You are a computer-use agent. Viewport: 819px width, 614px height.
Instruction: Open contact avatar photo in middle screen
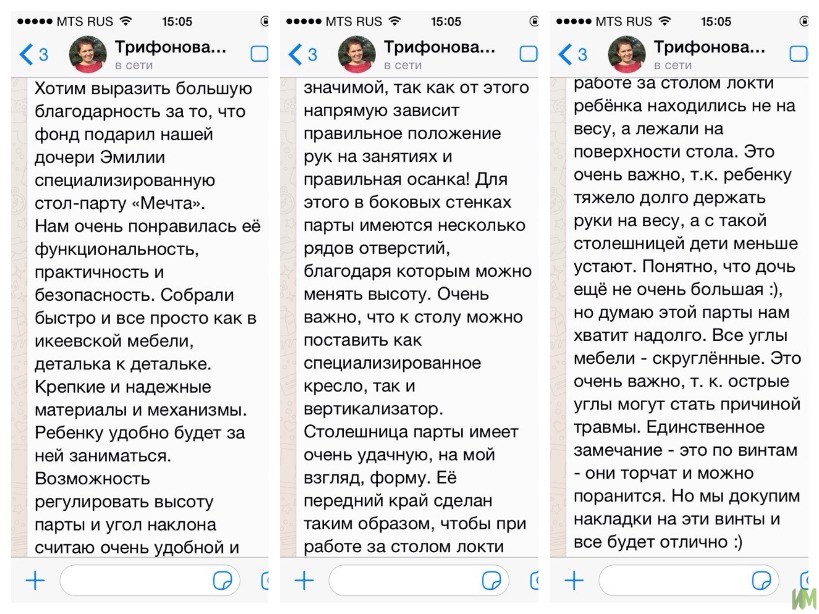coord(357,54)
